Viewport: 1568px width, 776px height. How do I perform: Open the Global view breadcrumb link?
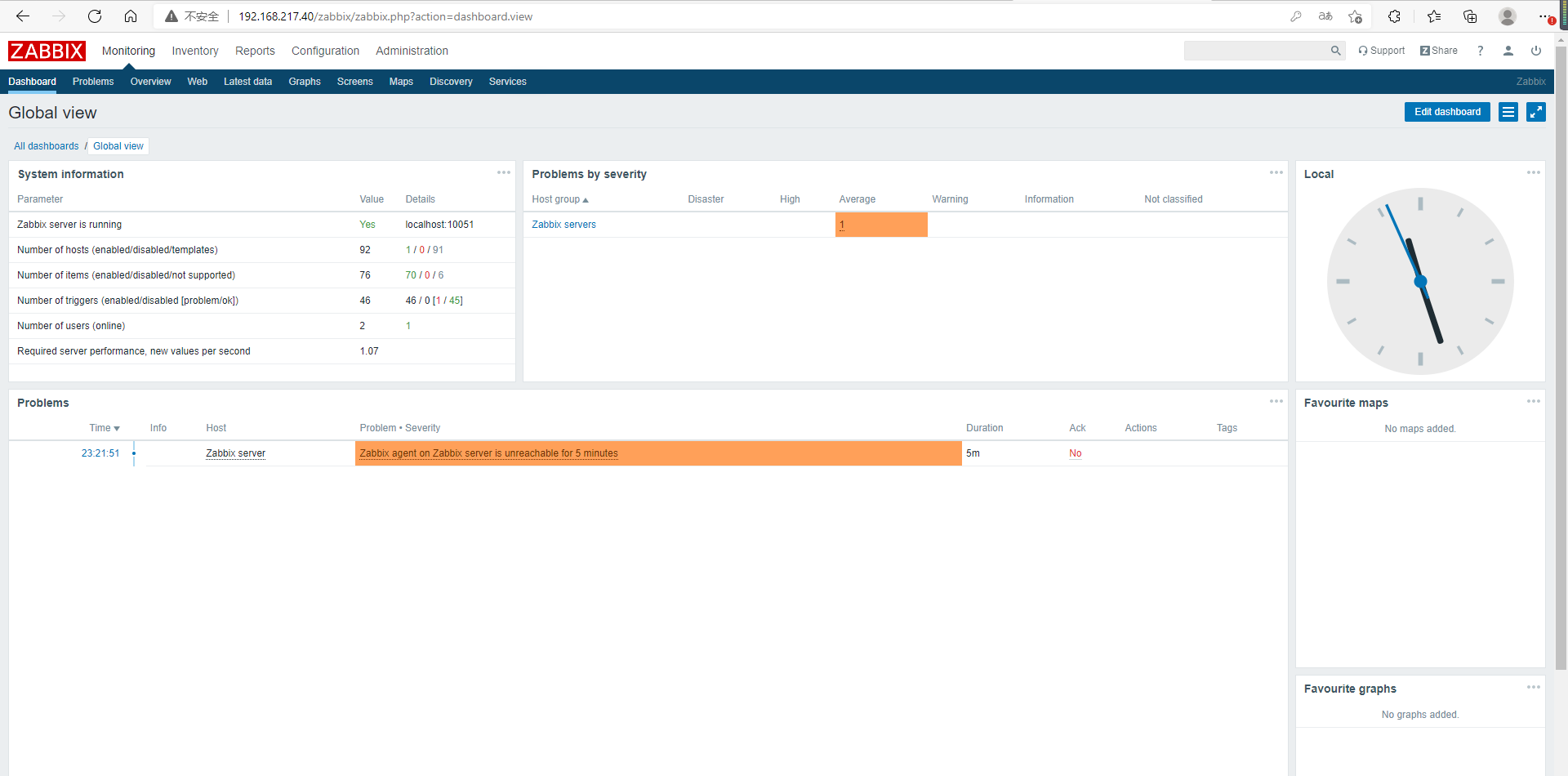click(x=118, y=146)
